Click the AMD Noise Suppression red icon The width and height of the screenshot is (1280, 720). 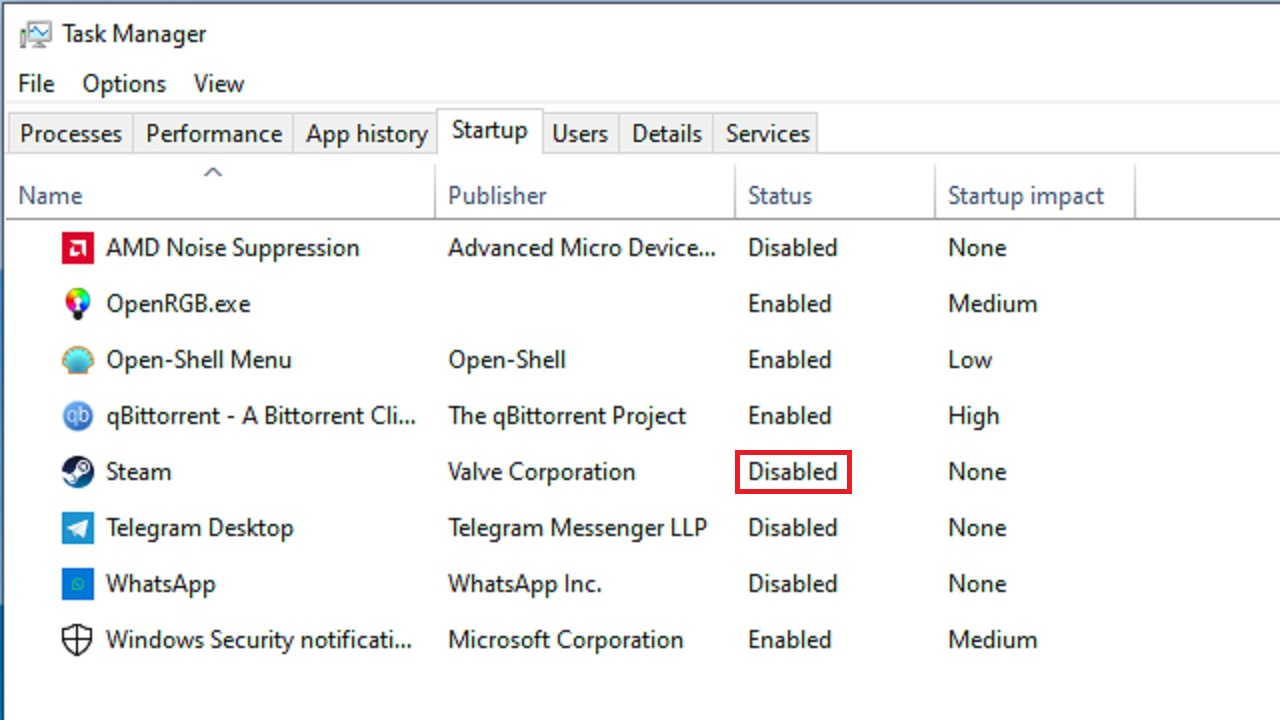pyautogui.click(x=77, y=248)
